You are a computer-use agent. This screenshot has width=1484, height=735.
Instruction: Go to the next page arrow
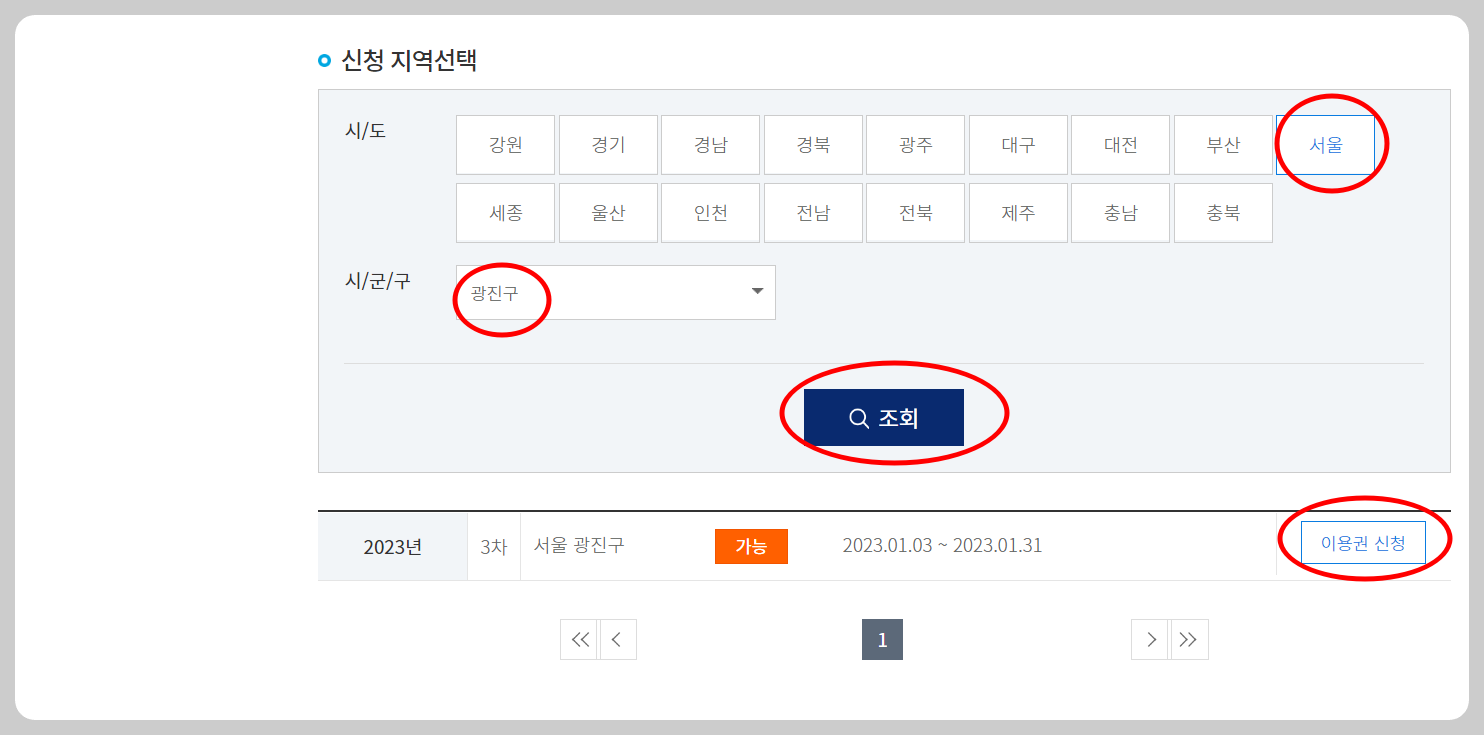[x=1150, y=640]
